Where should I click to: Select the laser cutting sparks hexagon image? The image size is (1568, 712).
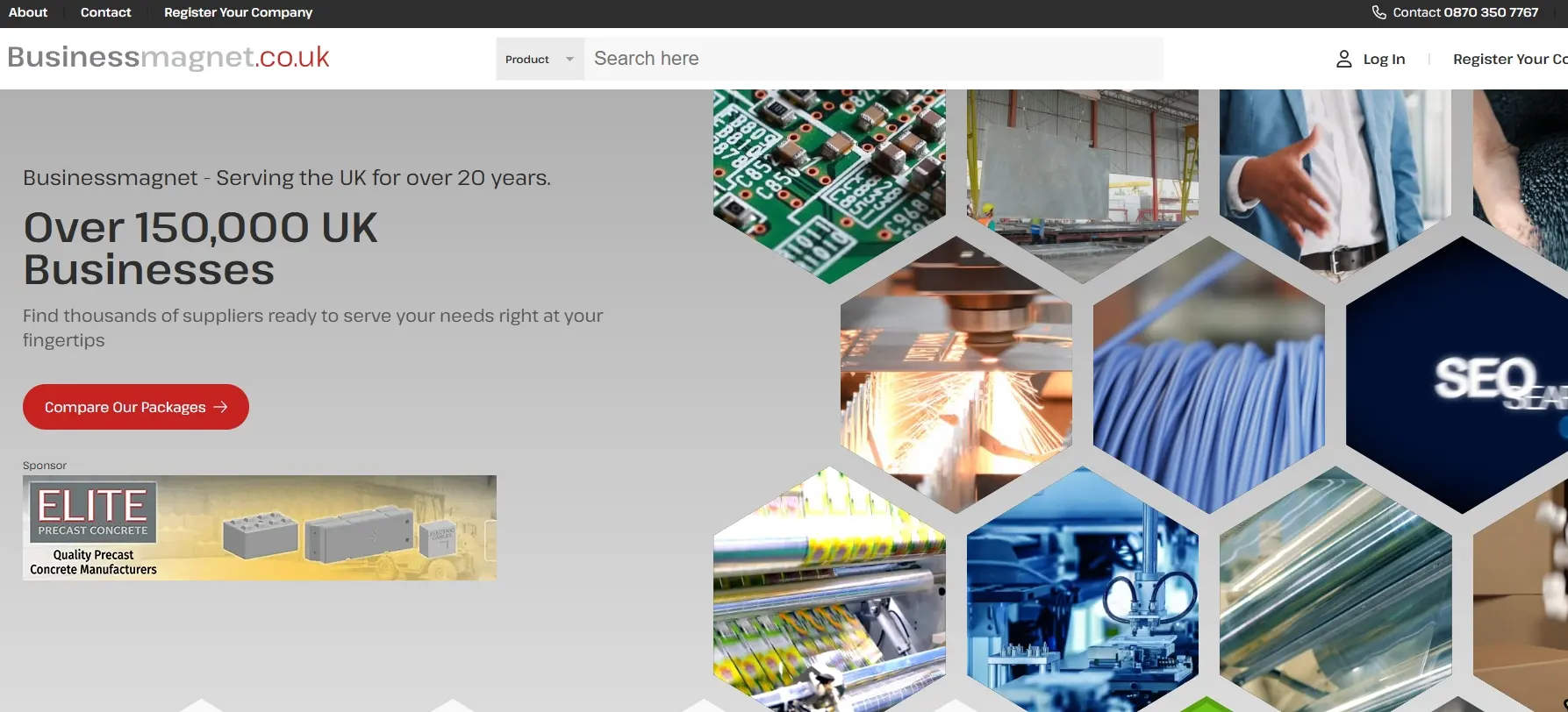[x=956, y=377]
